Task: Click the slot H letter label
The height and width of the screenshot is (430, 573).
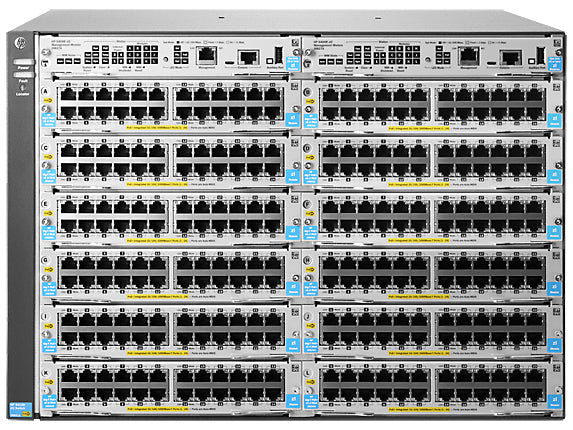Action: tap(308, 260)
